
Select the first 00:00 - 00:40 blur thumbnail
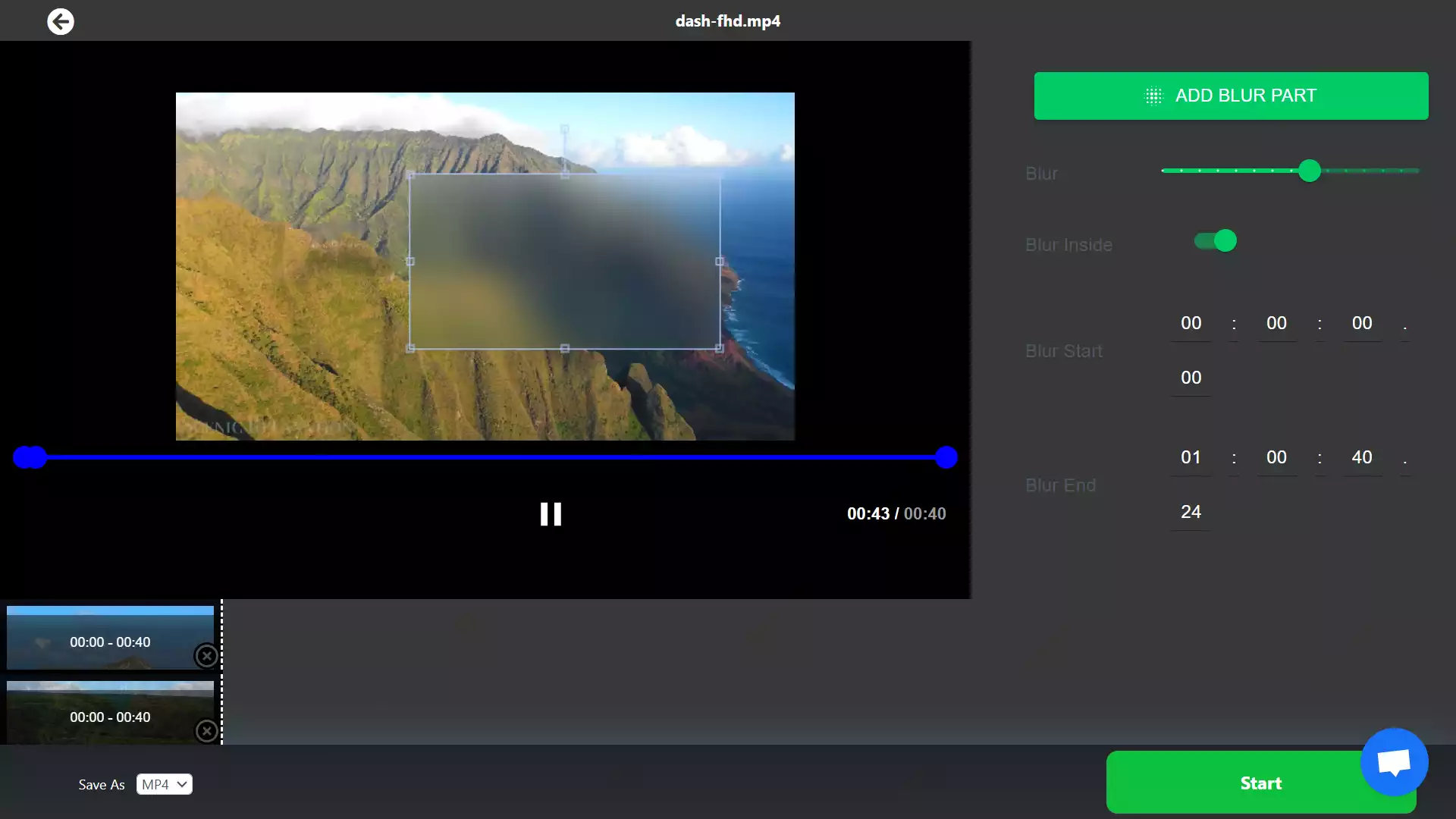pos(110,637)
